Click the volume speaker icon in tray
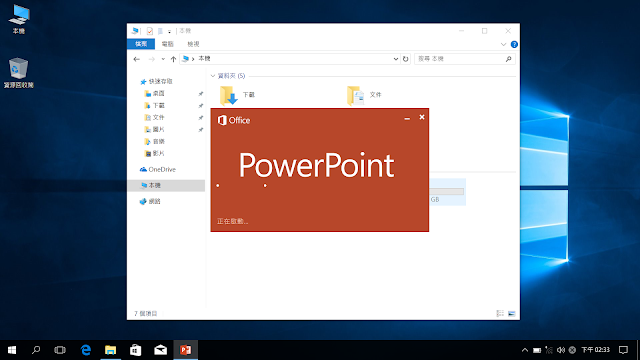 click(561, 350)
